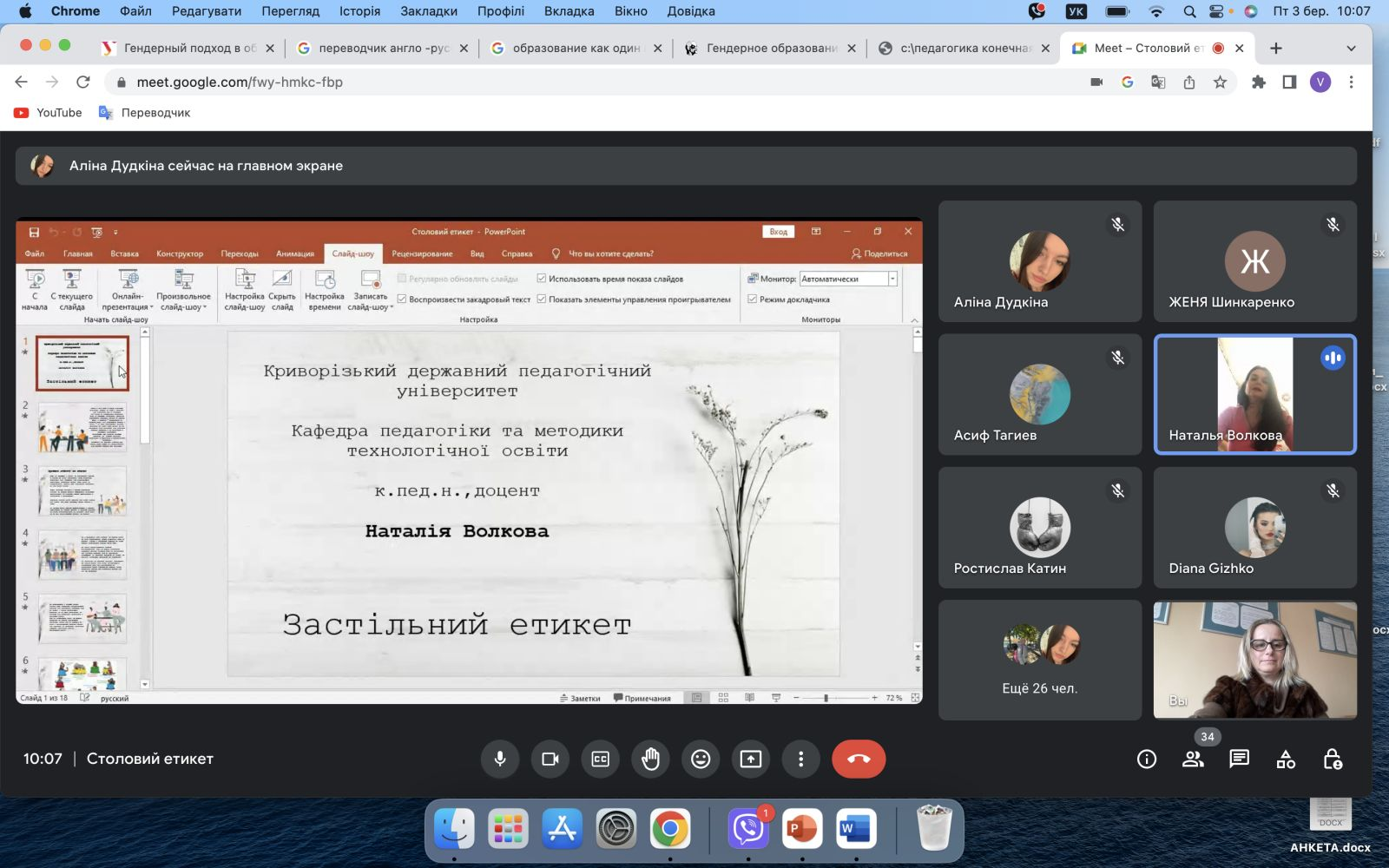Open a new Chrome tab

coord(1275,48)
